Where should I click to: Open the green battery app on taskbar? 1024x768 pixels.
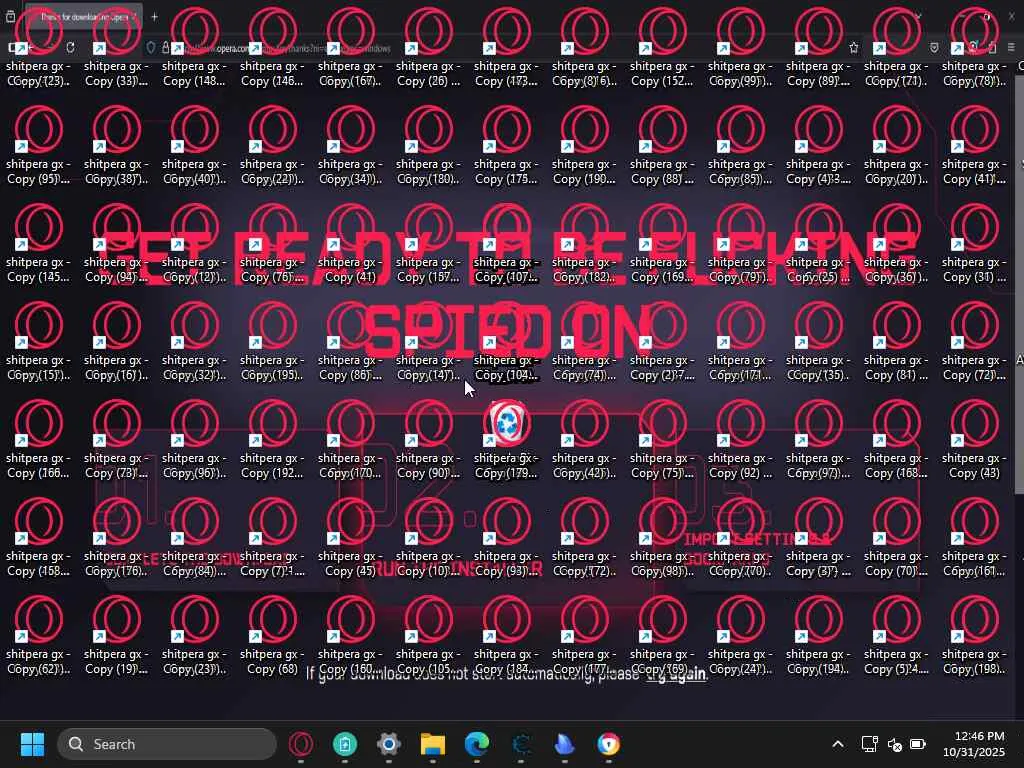(345, 744)
